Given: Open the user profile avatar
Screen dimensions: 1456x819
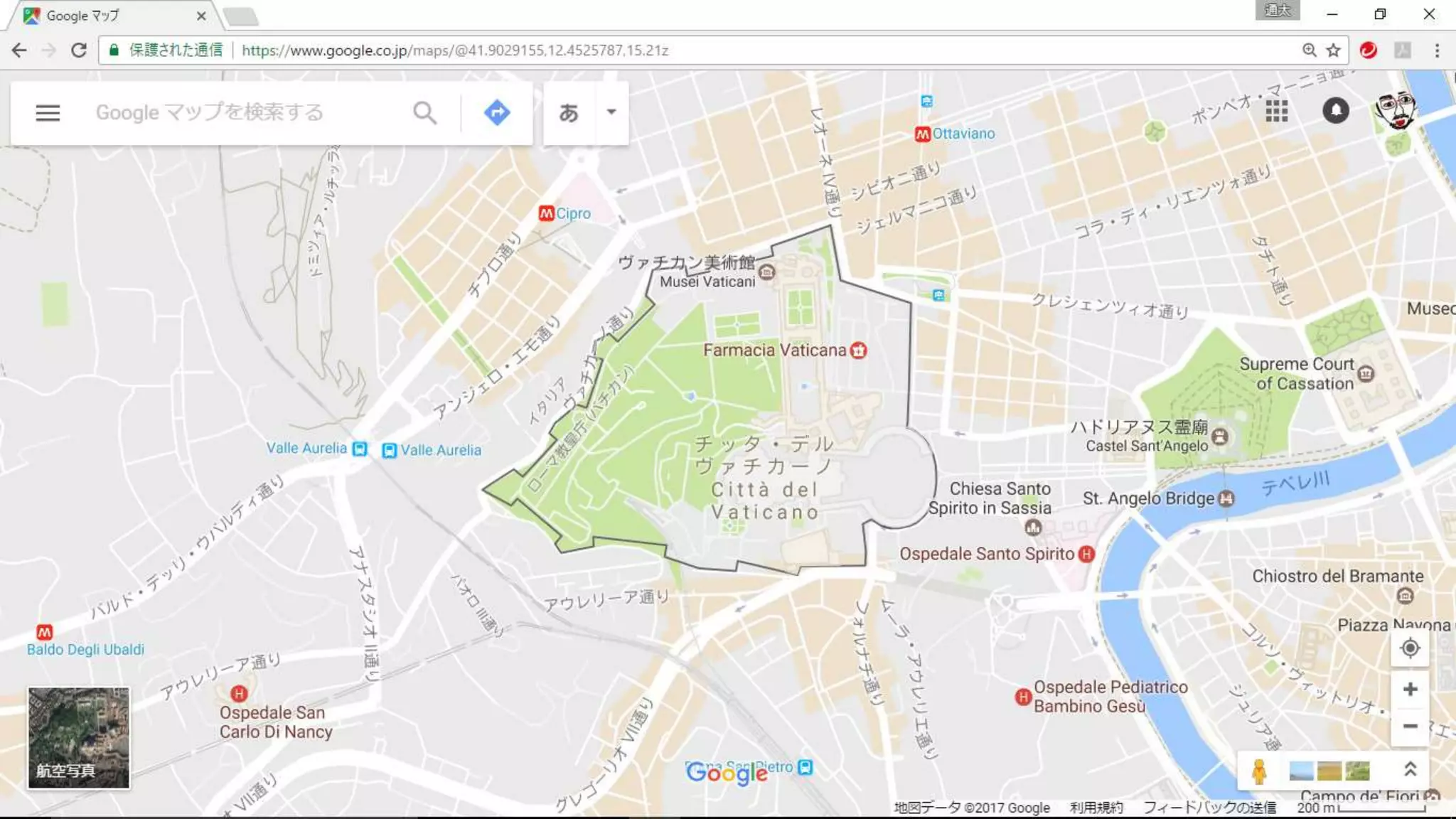Looking at the screenshot, I should tap(1396, 109).
